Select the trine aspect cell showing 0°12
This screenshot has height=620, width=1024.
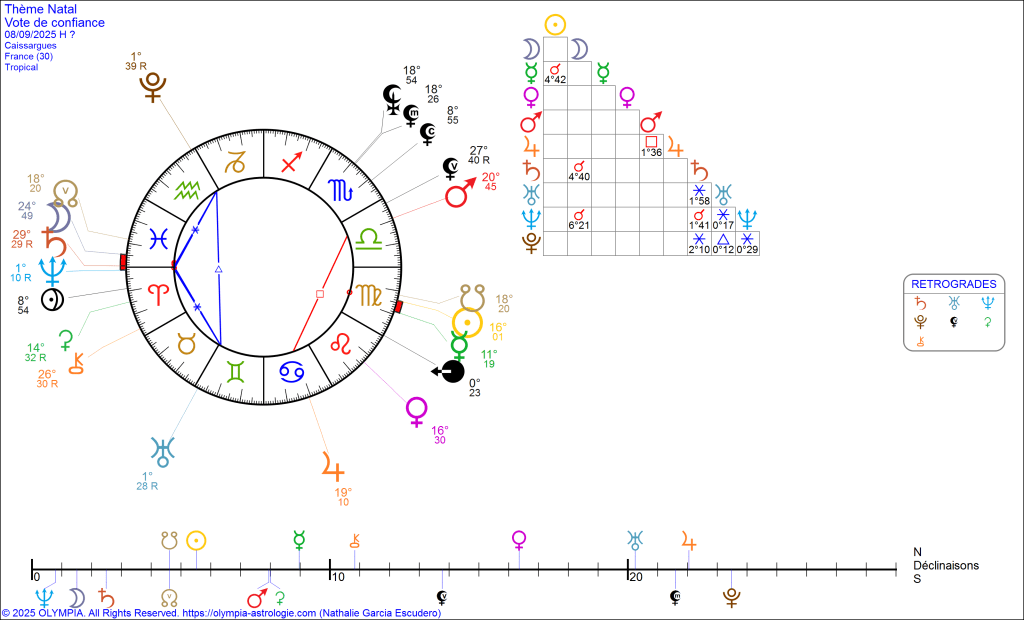tap(723, 243)
